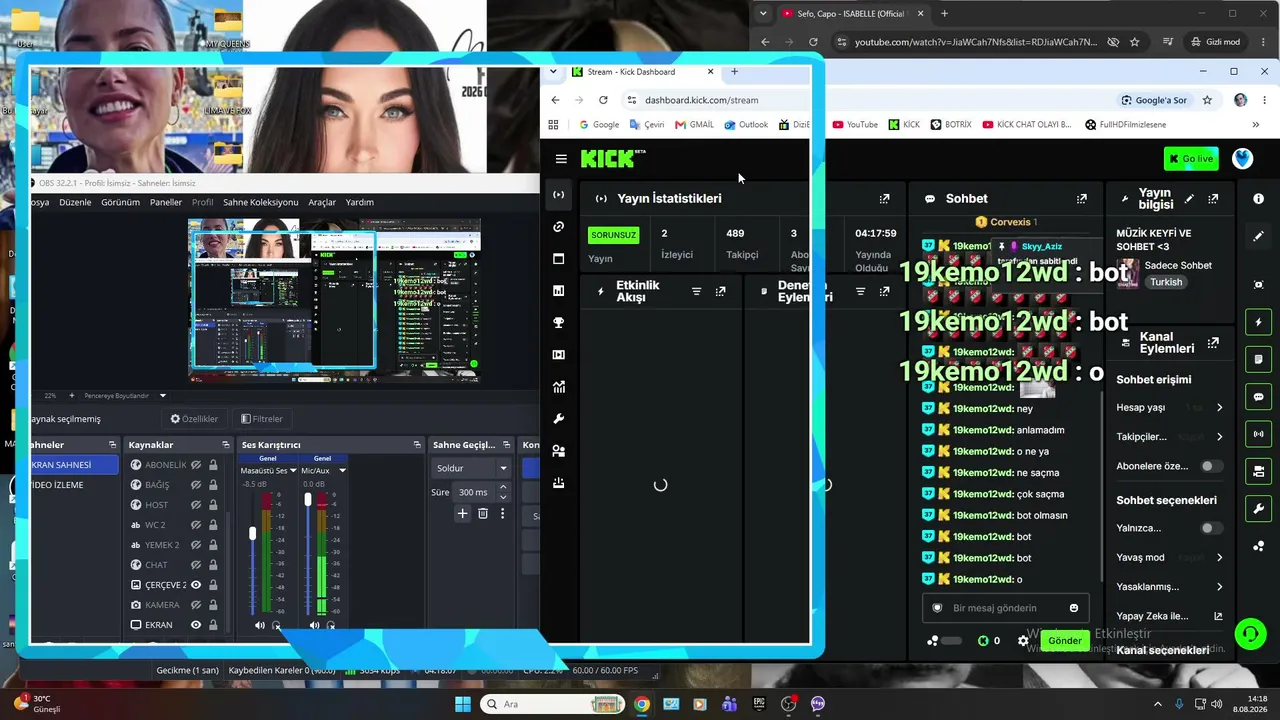The image size is (1280, 720).
Task: Reload the Kick dashboard page
Action: pos(603,100)
